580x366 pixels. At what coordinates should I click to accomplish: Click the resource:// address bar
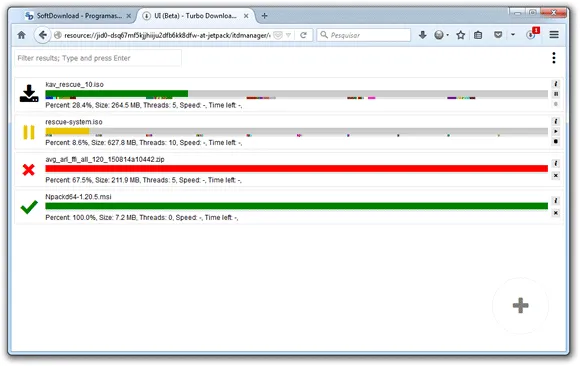click(167, 36)
